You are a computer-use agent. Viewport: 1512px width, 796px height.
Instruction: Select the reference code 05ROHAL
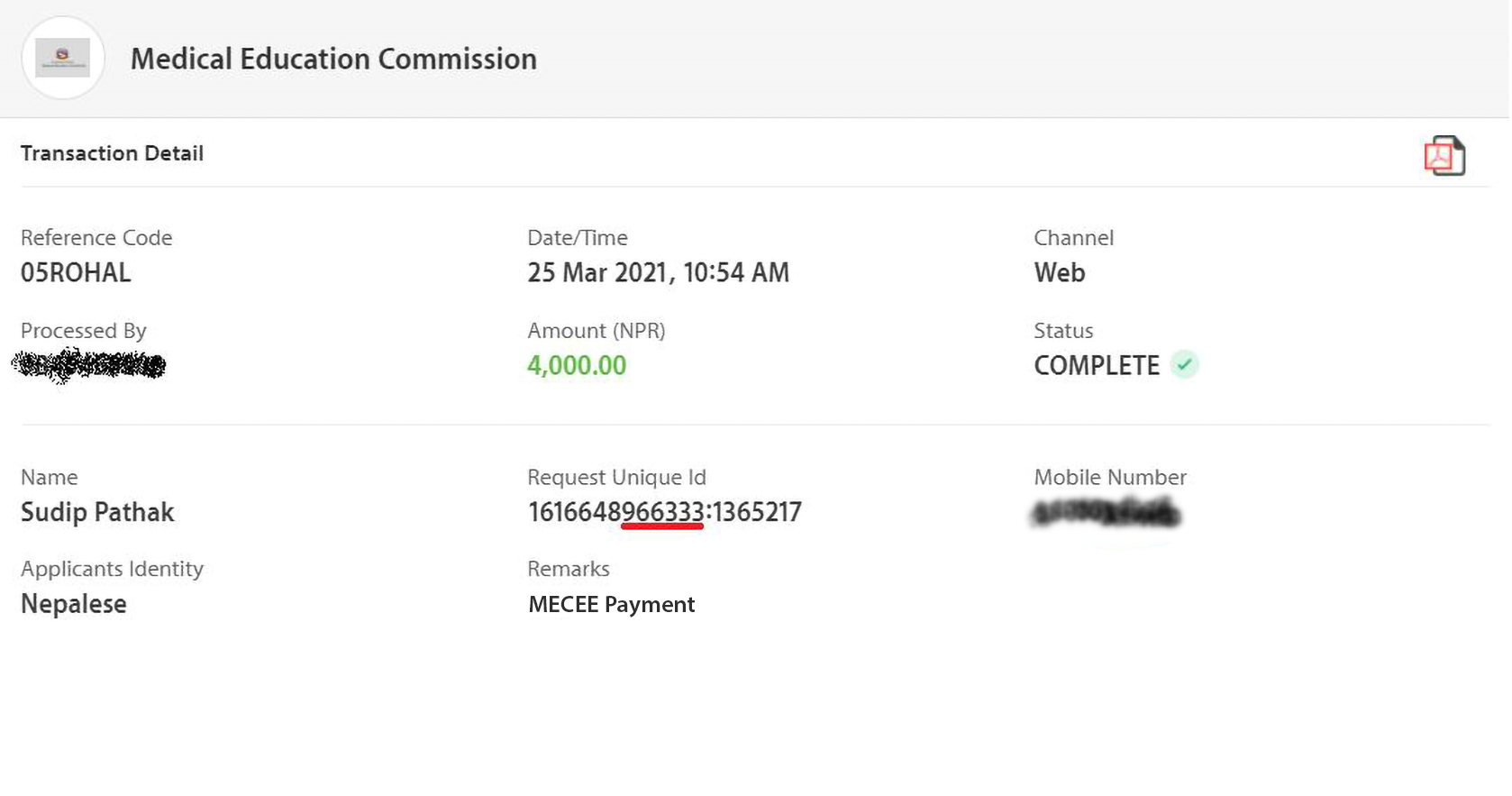tap(76, 272)
